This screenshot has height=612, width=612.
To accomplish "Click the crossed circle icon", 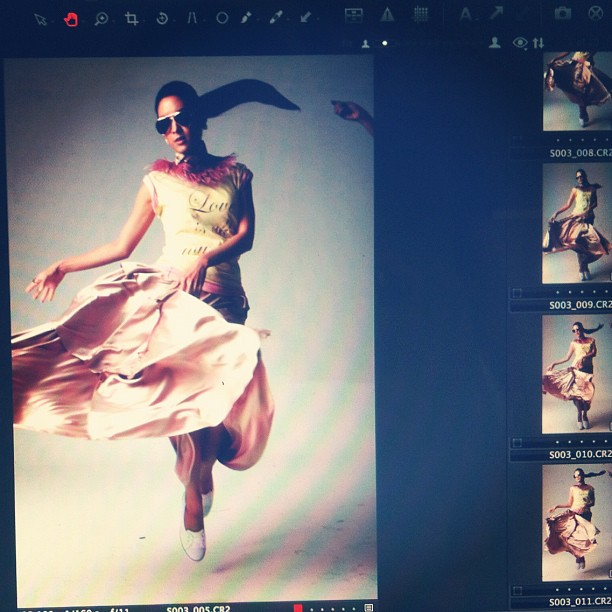I will point(596,13).
